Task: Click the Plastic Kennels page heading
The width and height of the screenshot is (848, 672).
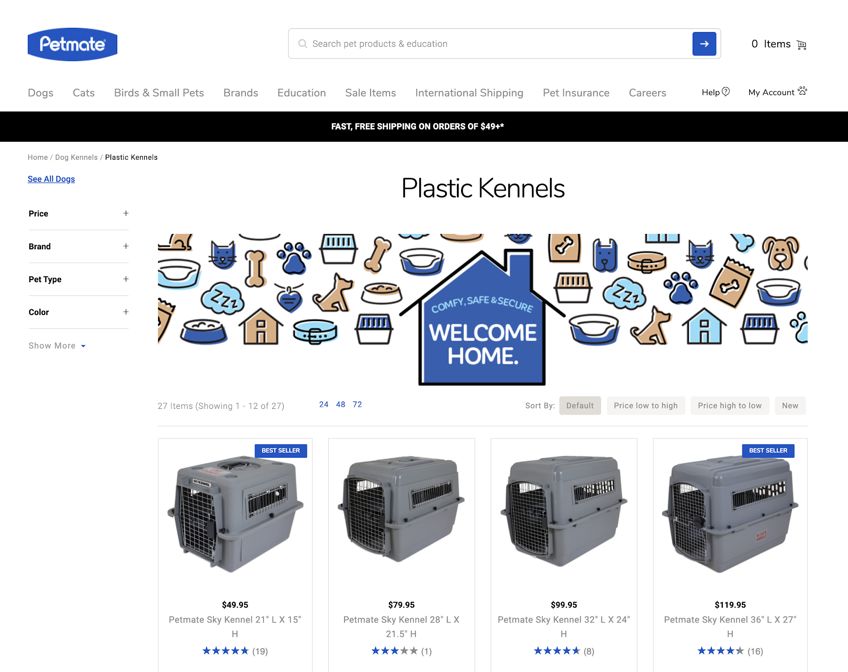Action: (x=483, y=189)
